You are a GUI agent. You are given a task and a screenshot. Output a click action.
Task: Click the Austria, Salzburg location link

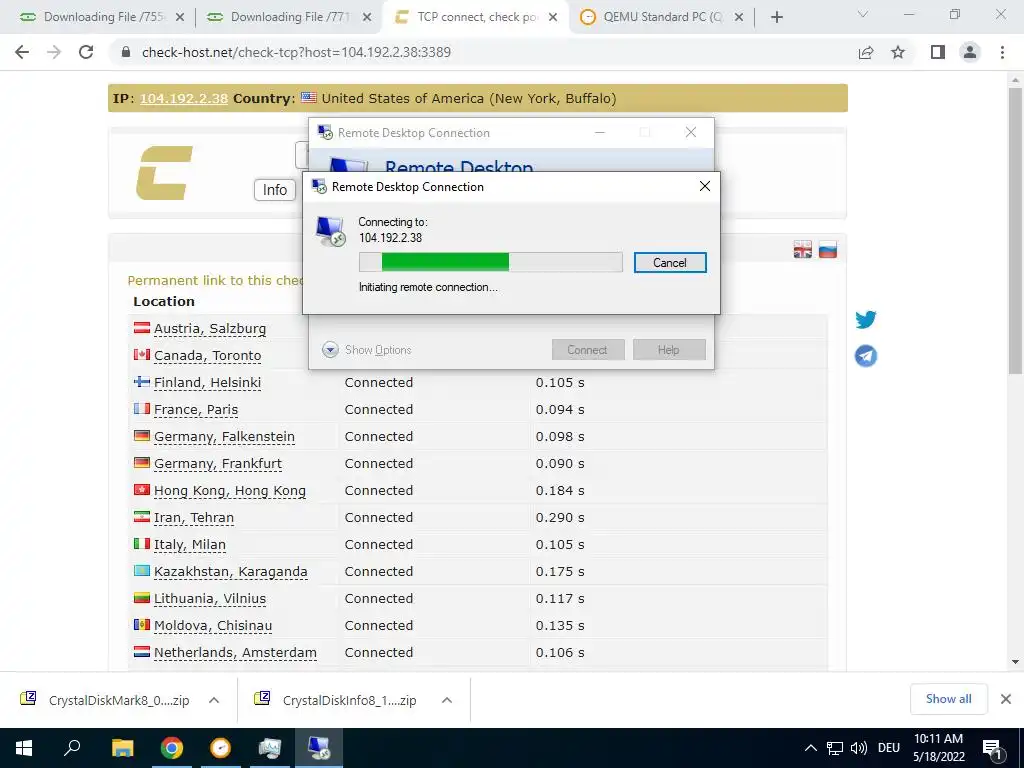point(210,328)
